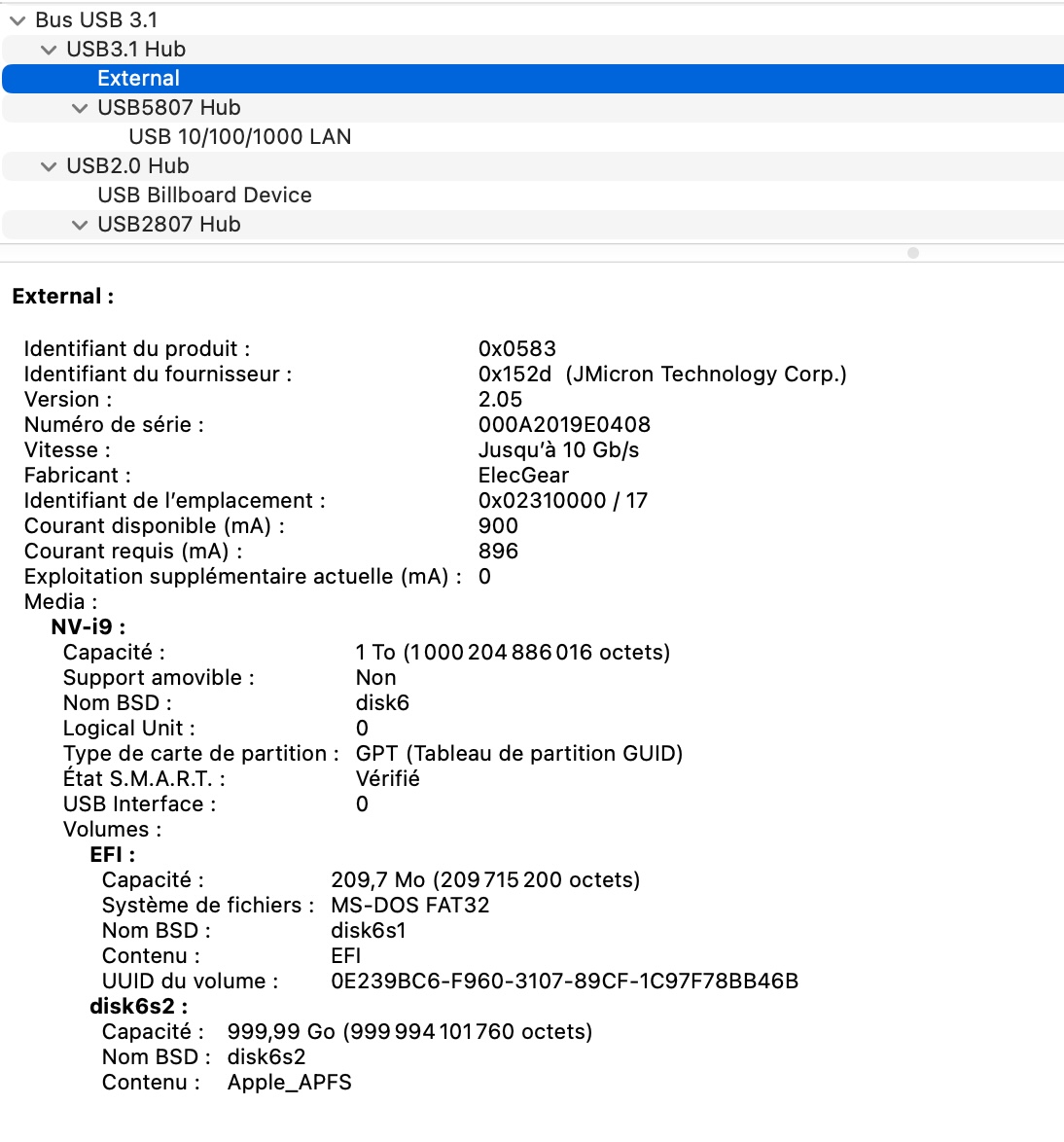
Task: Collapse the USB3.1 Hub chevron
Action: (49, 50)
